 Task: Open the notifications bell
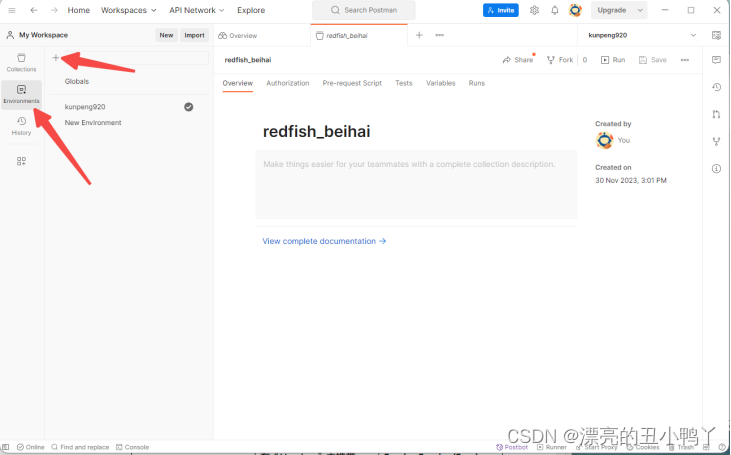click(555, 10)
